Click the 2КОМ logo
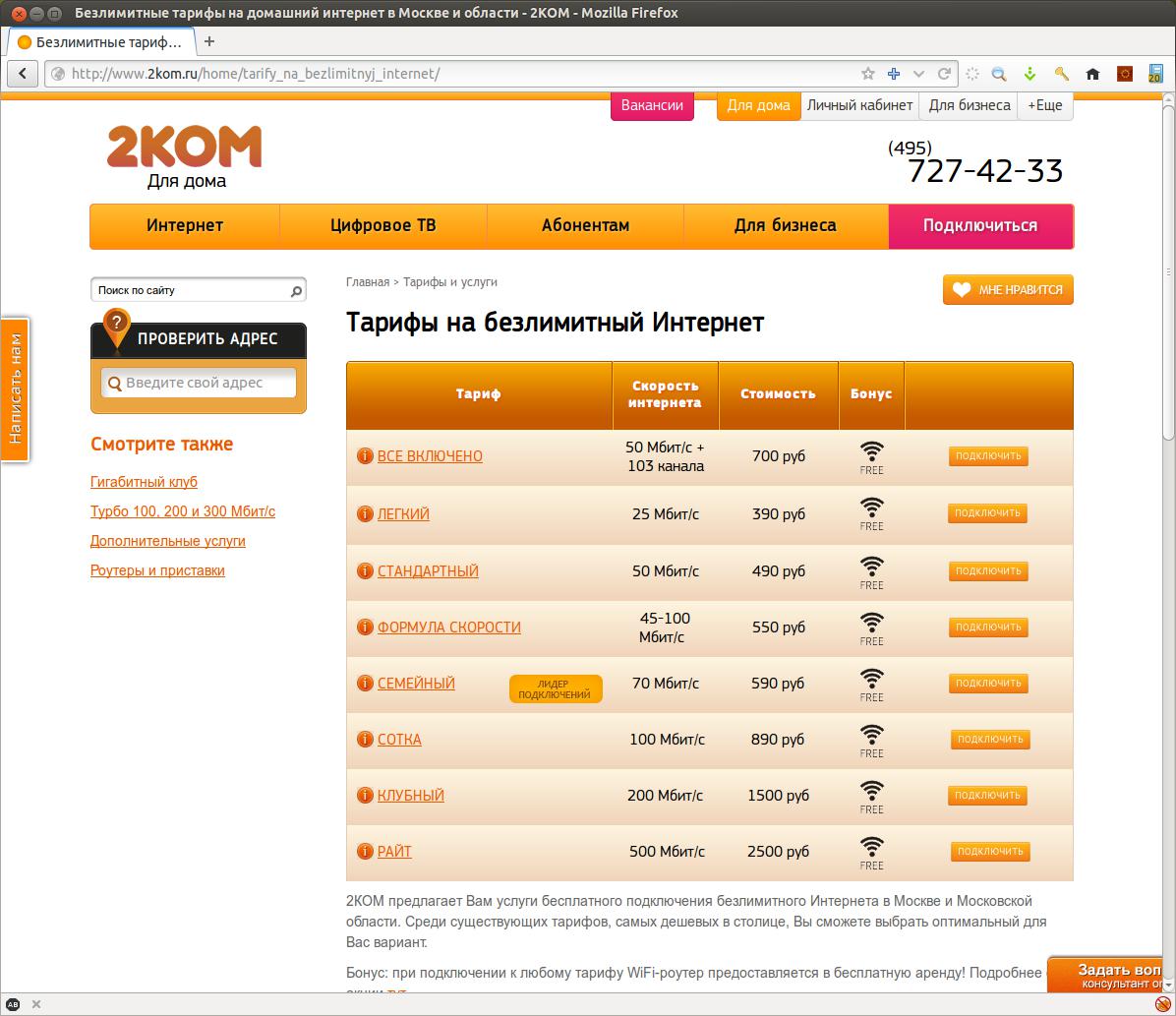 point(185,148)
